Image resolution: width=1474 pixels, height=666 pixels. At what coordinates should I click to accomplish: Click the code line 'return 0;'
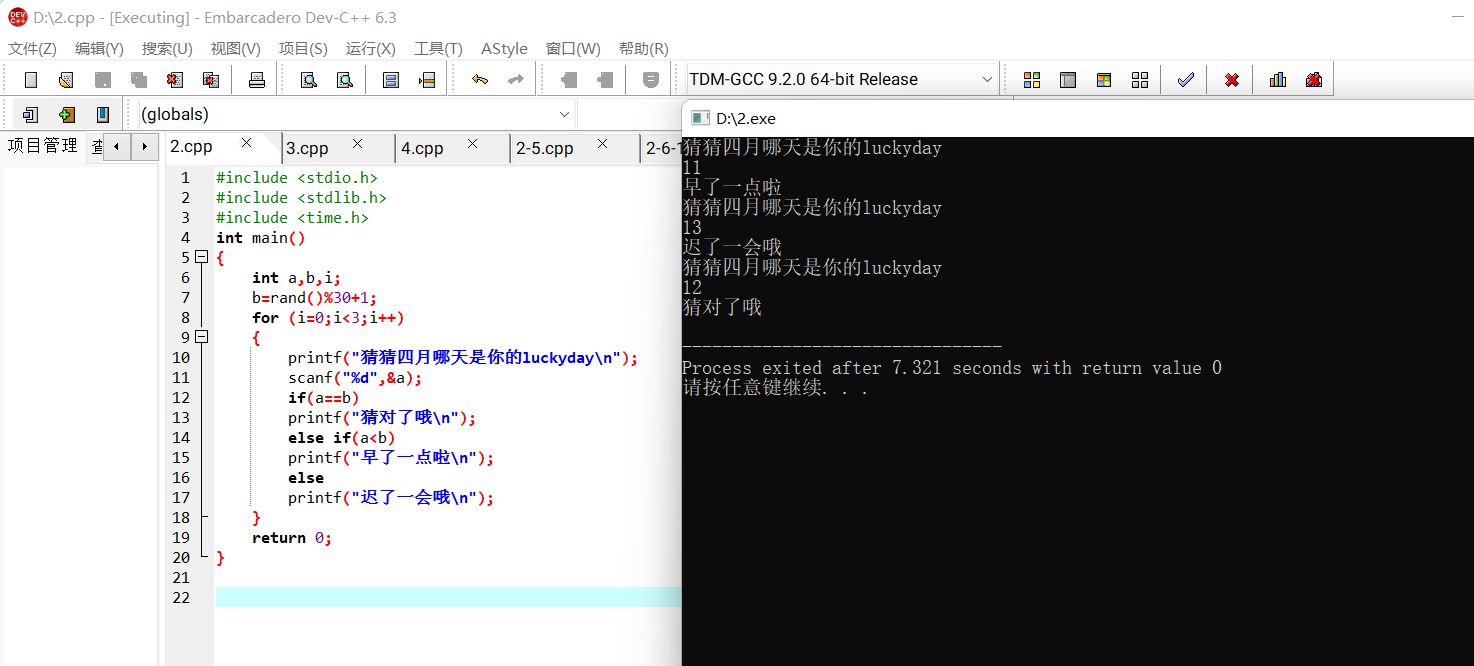coord(291,537)
